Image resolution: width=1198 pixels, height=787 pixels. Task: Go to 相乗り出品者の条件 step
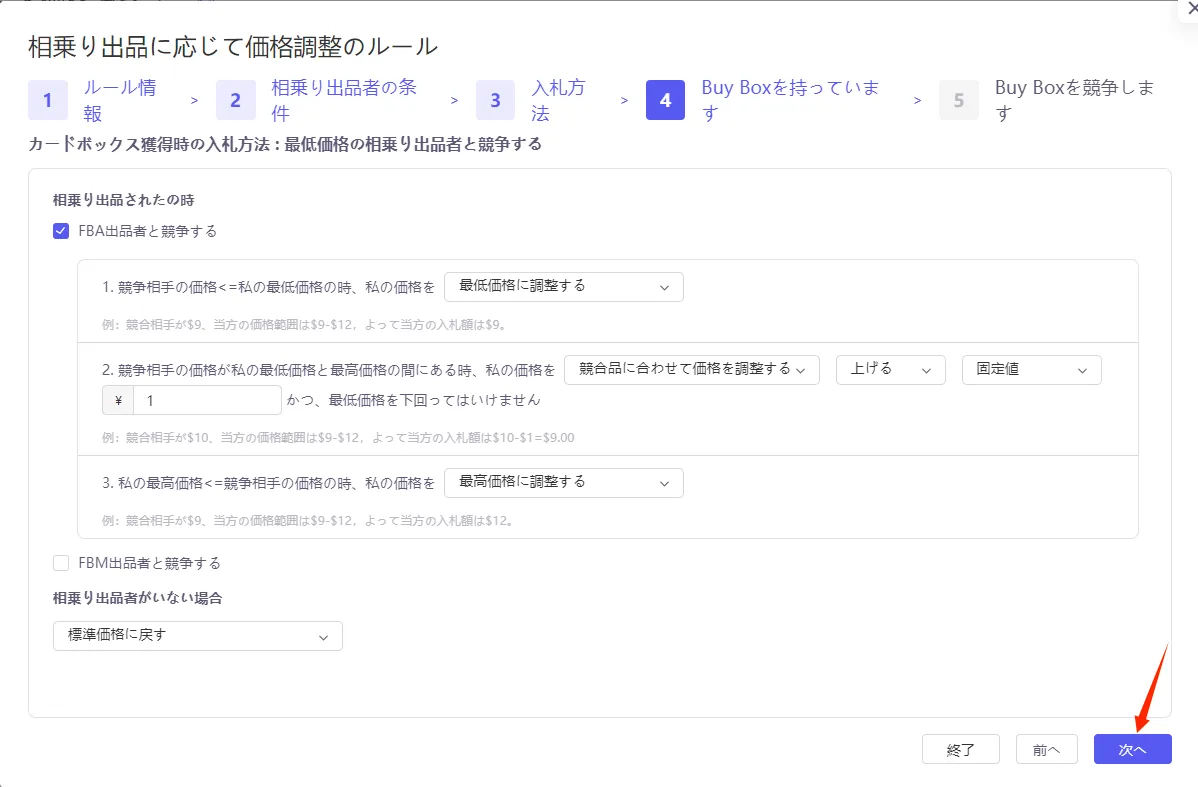344,100
